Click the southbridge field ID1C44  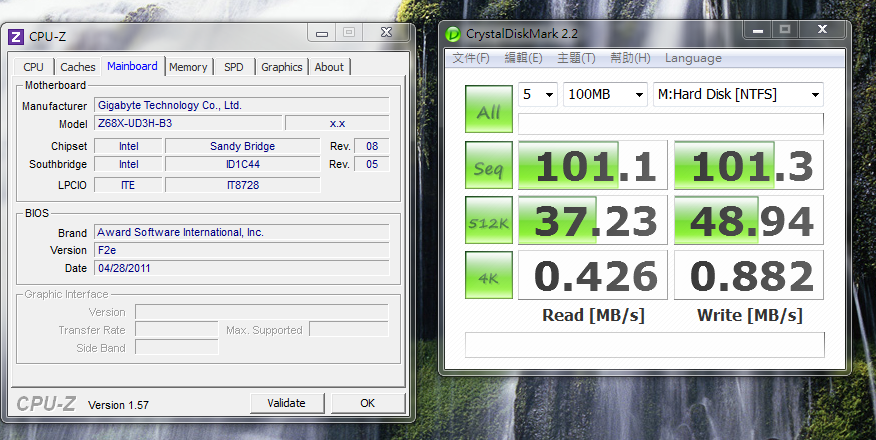coord(242,164)
